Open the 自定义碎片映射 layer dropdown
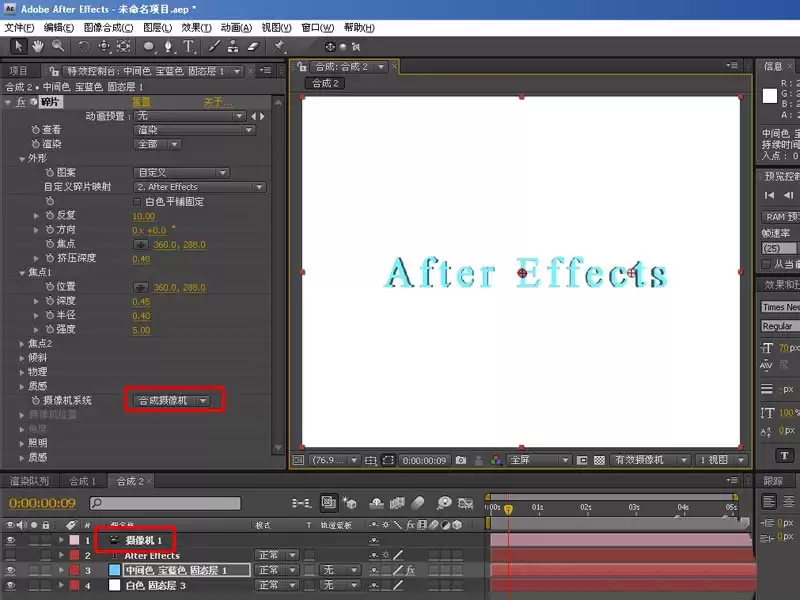 point(199,187)
